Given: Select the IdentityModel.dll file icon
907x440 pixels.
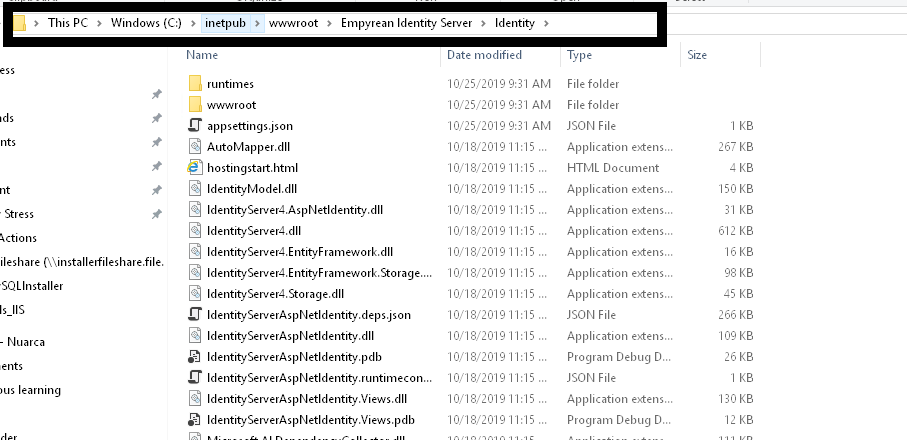Looking at the screenshot, I should click(196, 188).
